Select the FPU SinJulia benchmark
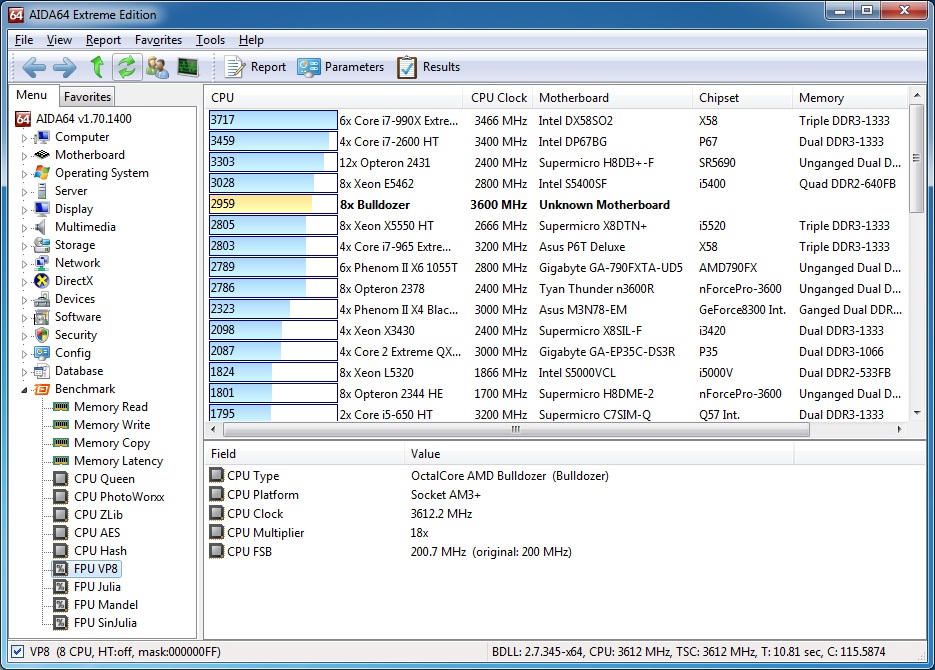The image size is (935, 670). pos(105,623)
